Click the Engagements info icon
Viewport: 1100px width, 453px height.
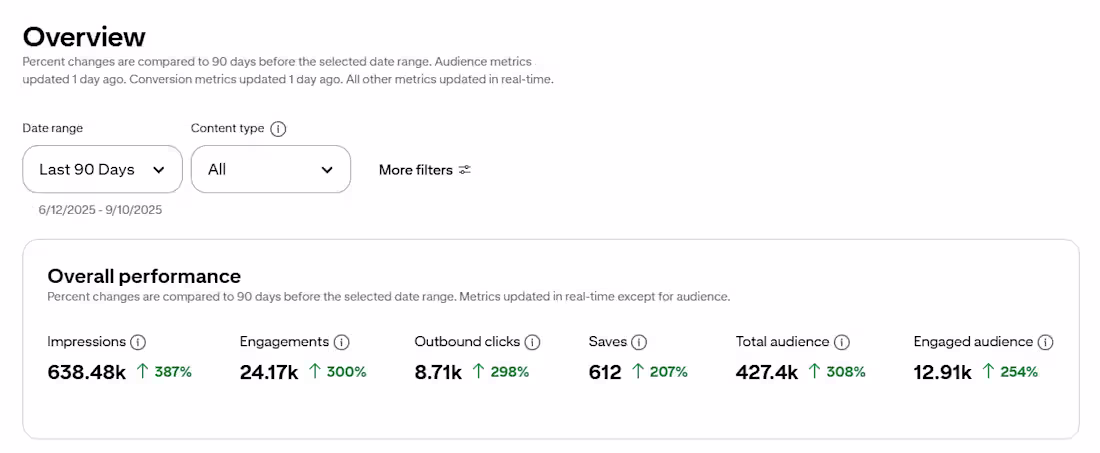pyautogui.click(x=342, y=342)
